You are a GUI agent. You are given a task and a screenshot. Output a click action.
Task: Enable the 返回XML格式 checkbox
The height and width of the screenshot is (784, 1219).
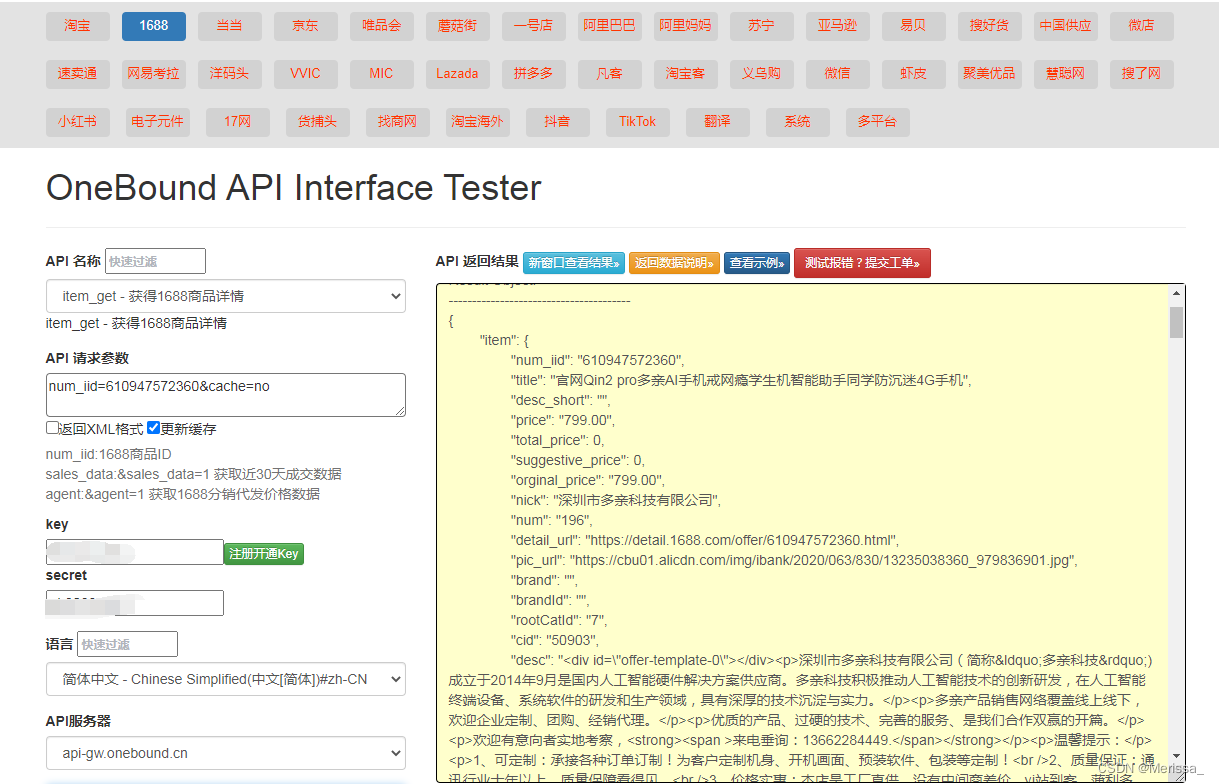[x=52, y=428]
